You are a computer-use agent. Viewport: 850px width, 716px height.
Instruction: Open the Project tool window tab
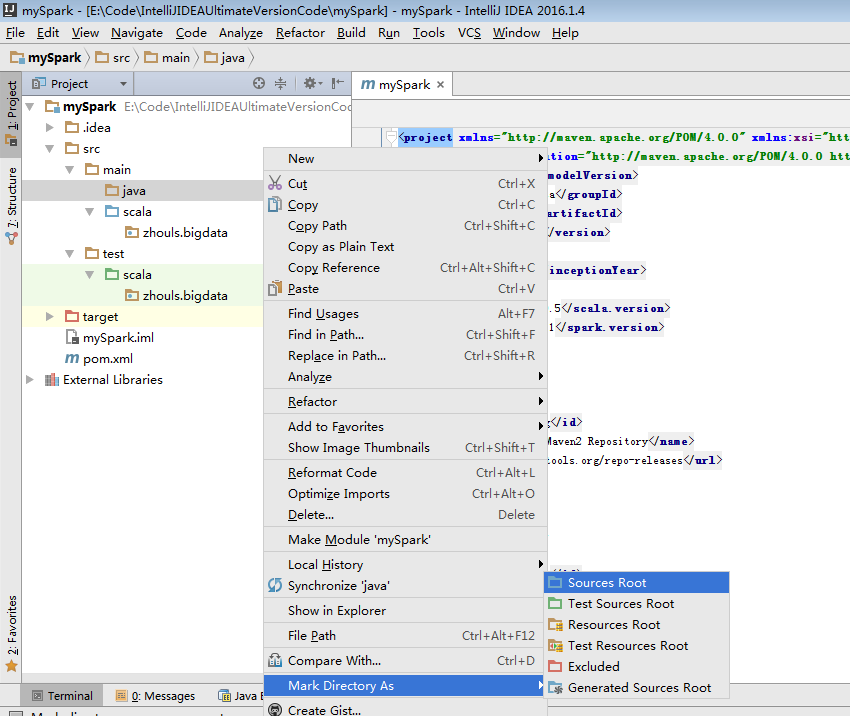[x=11, y=114]
